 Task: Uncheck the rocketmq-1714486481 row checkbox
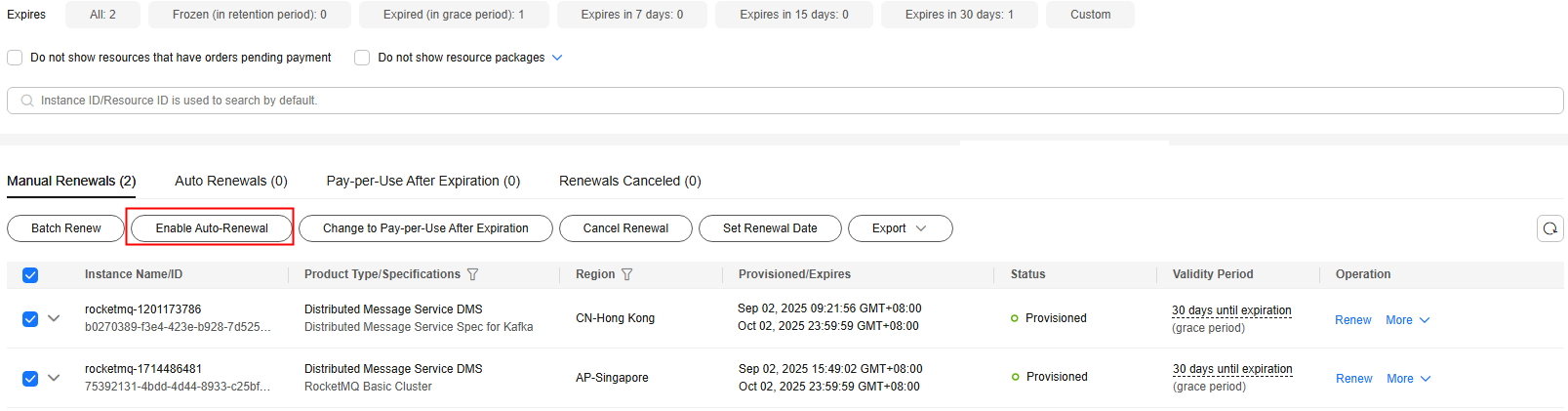click(x=30, y=378)
